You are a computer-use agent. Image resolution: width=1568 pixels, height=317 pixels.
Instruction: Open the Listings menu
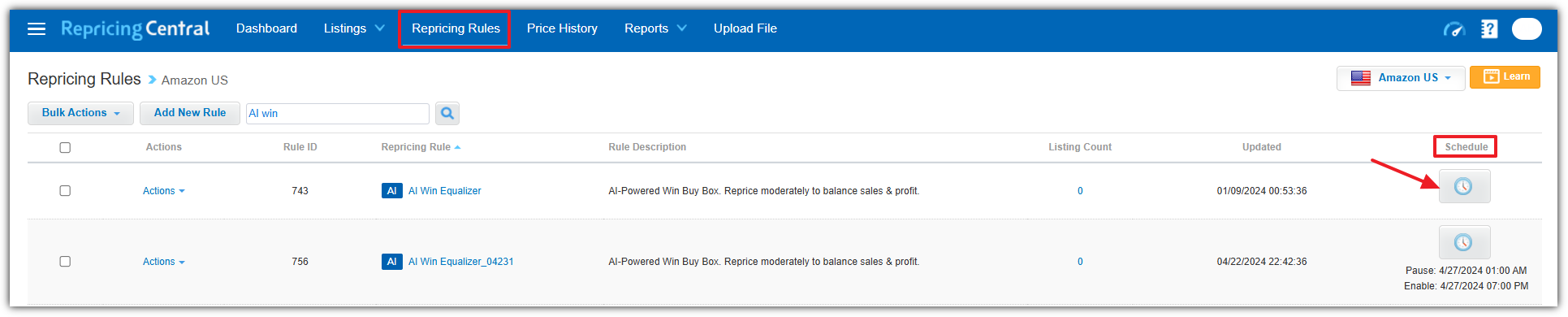tap(354, 28)
